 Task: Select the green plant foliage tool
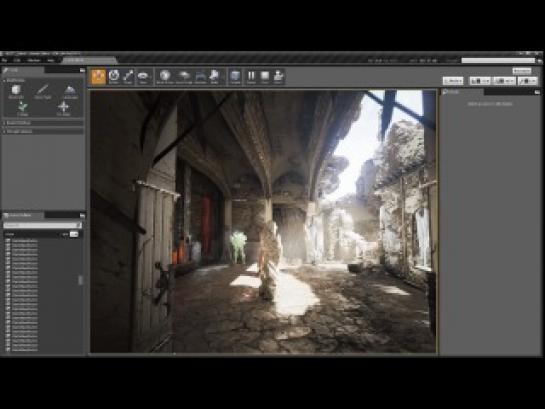tap(23, 108)
